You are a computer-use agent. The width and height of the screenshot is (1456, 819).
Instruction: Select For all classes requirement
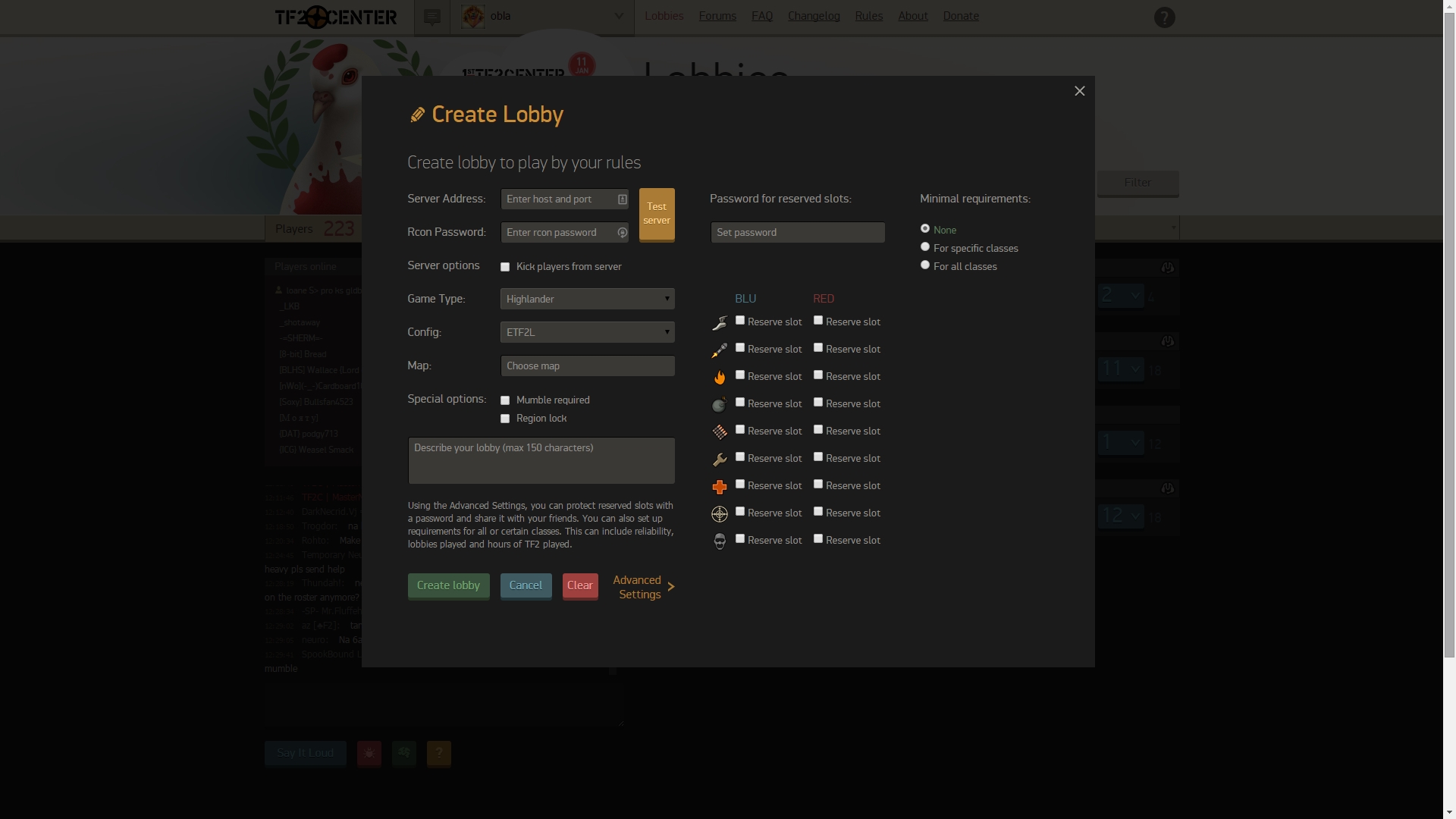(x=925, y=265)
